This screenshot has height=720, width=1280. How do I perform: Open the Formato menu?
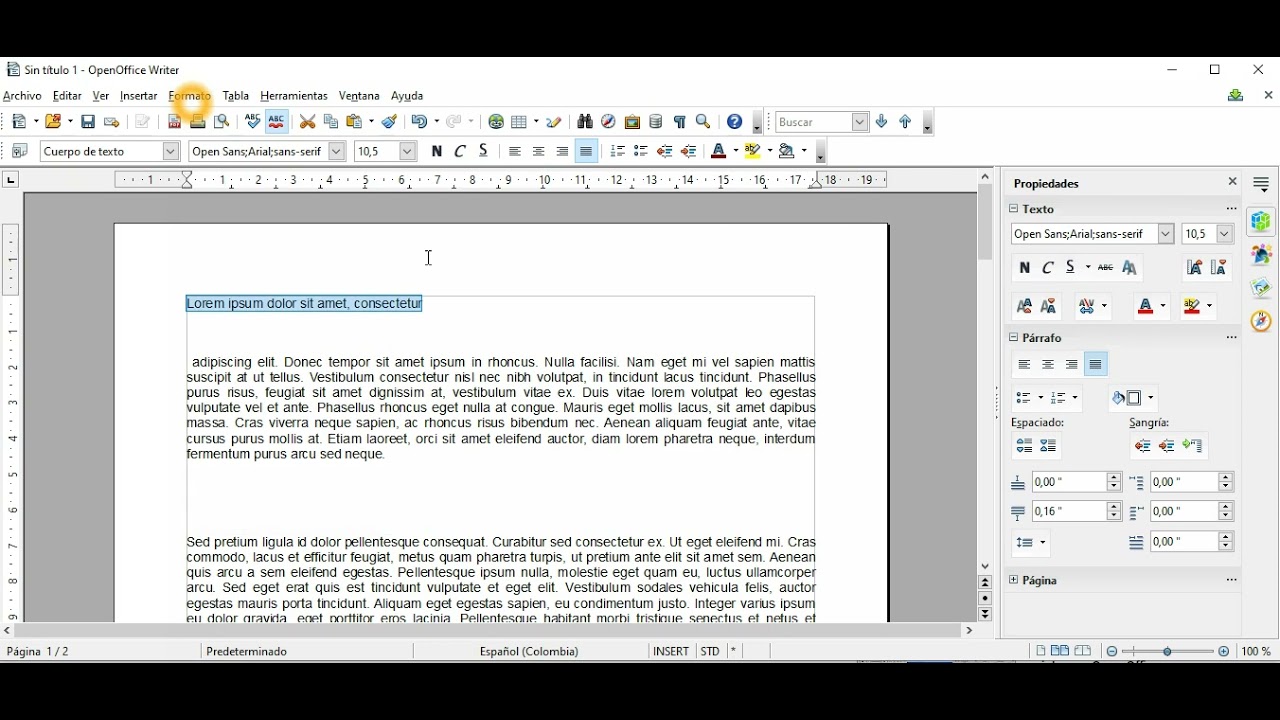tap(190, 97)
